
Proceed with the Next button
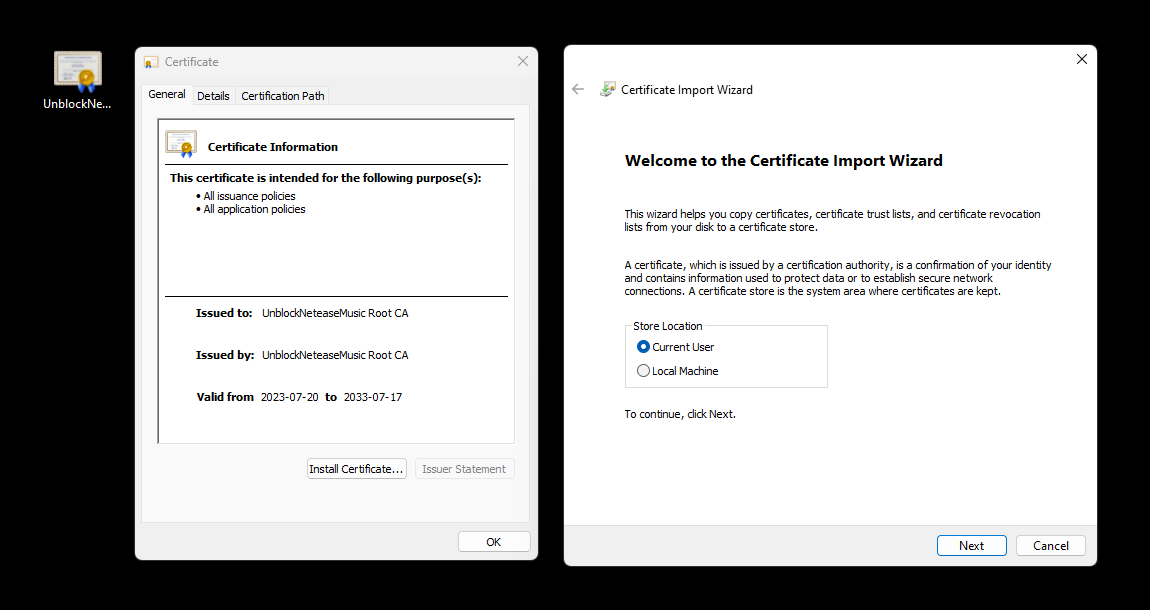(971, 545)
